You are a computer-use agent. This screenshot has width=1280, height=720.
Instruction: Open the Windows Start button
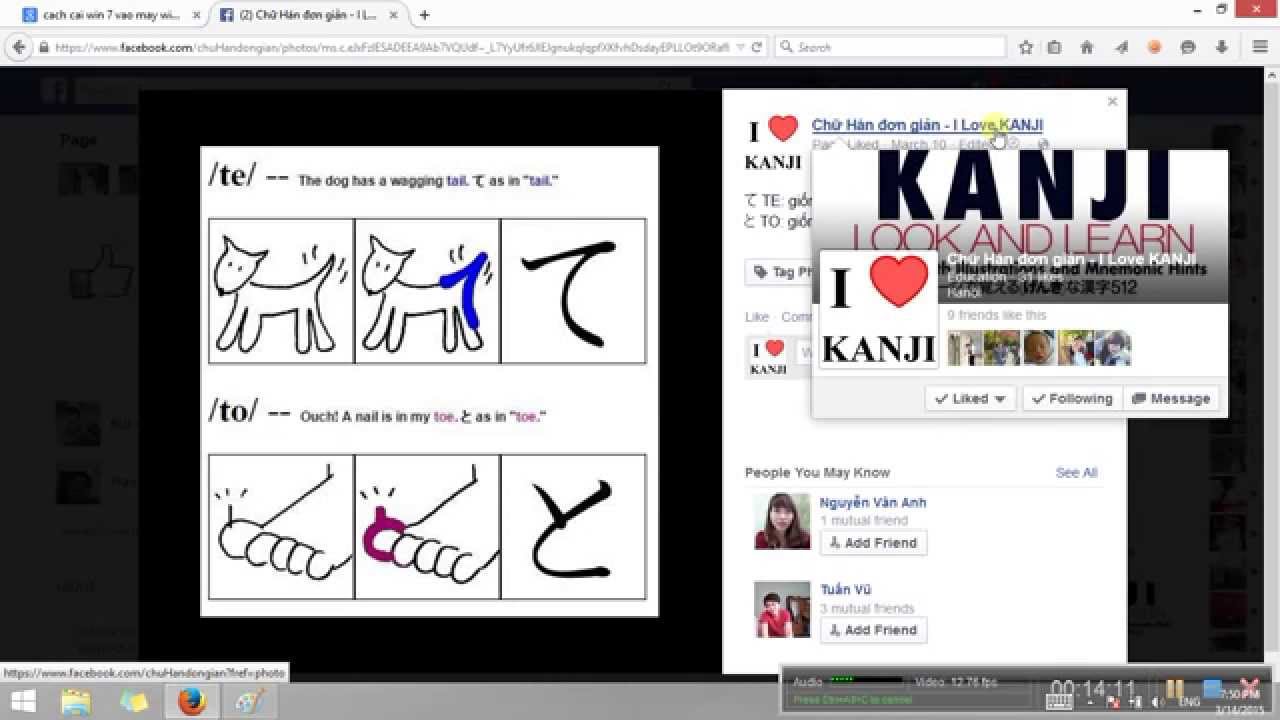coord(22,702)
